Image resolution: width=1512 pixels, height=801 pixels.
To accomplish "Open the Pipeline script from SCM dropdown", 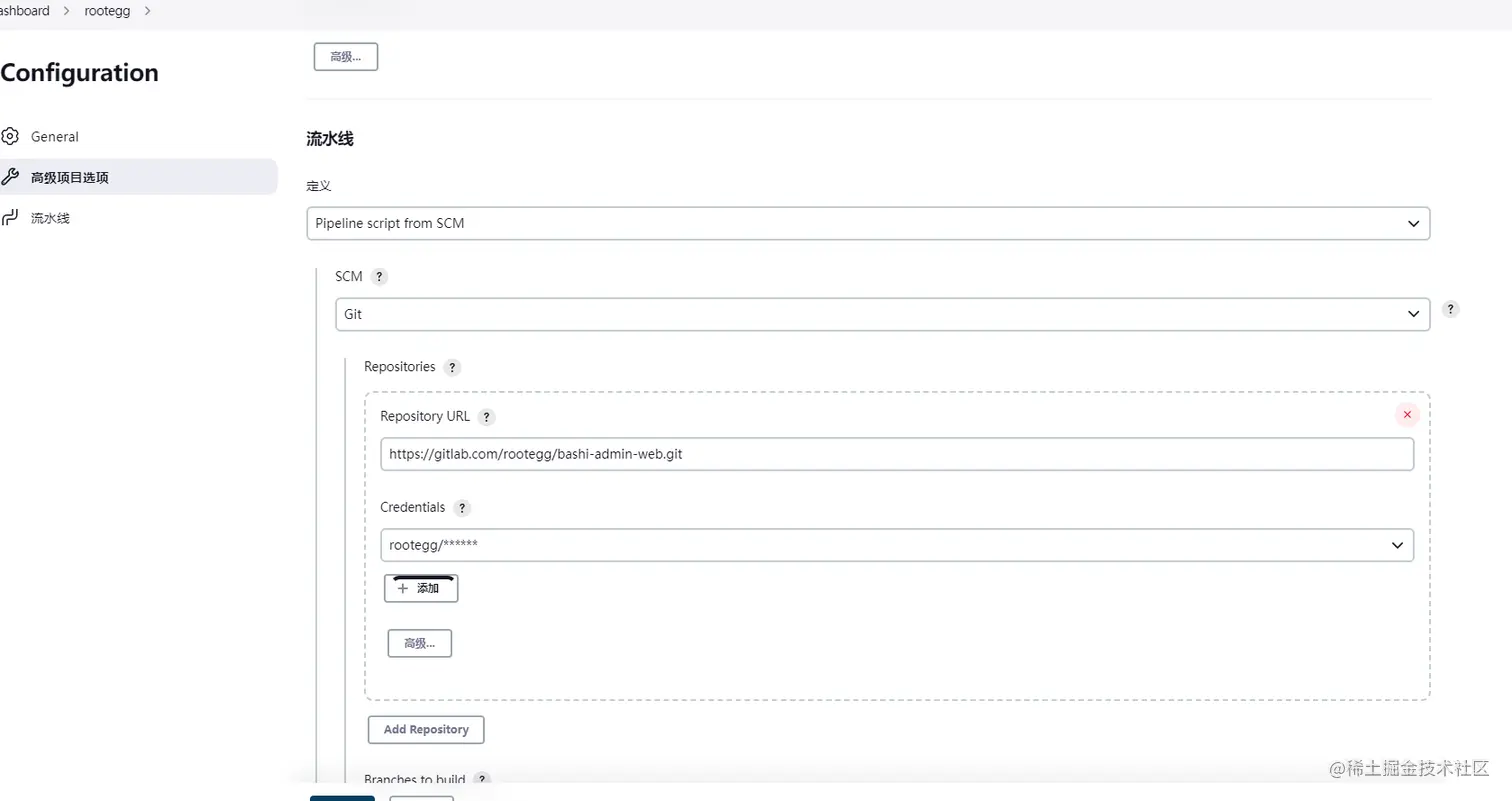I will [868, 223].
